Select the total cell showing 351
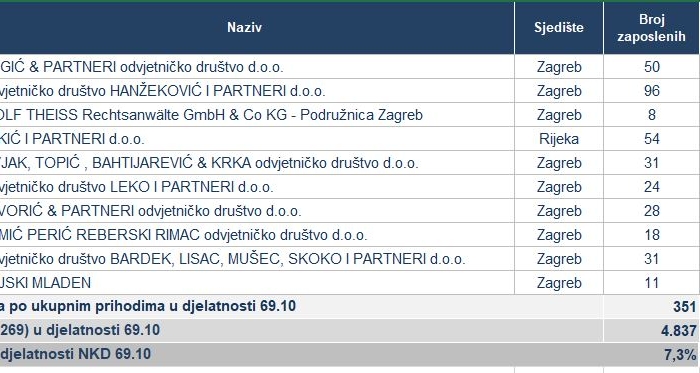 click(684, 307)
